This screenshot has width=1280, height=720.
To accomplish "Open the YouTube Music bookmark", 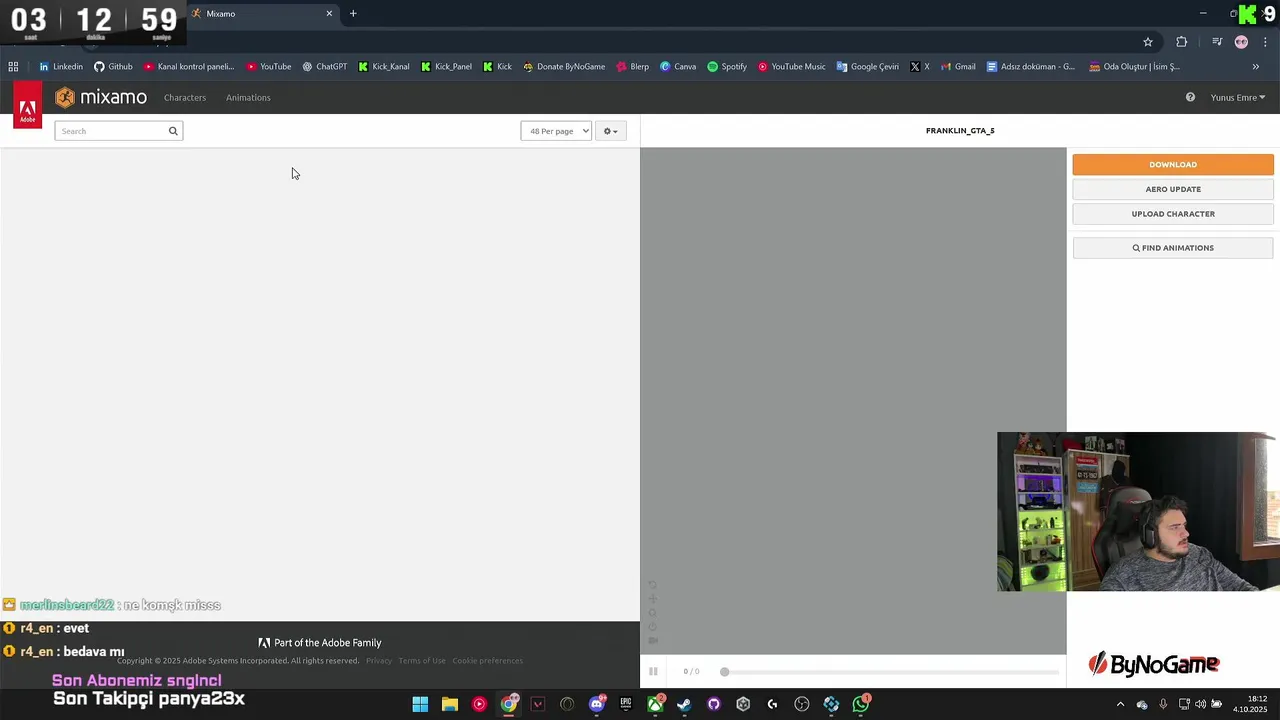I will pos(792,67).
